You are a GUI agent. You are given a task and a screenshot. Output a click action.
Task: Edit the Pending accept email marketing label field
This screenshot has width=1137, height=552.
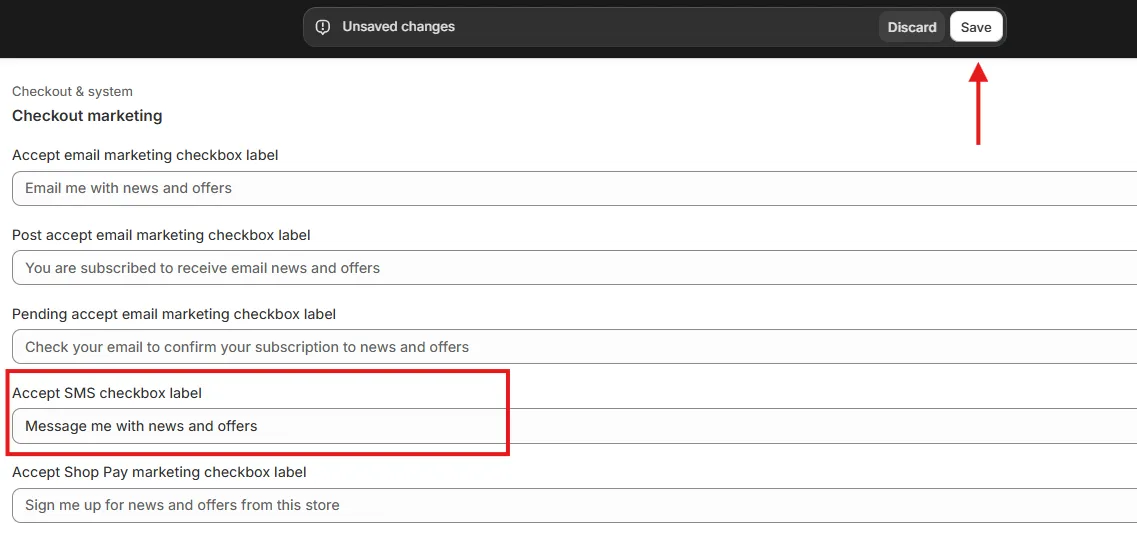tap(574, 347)
